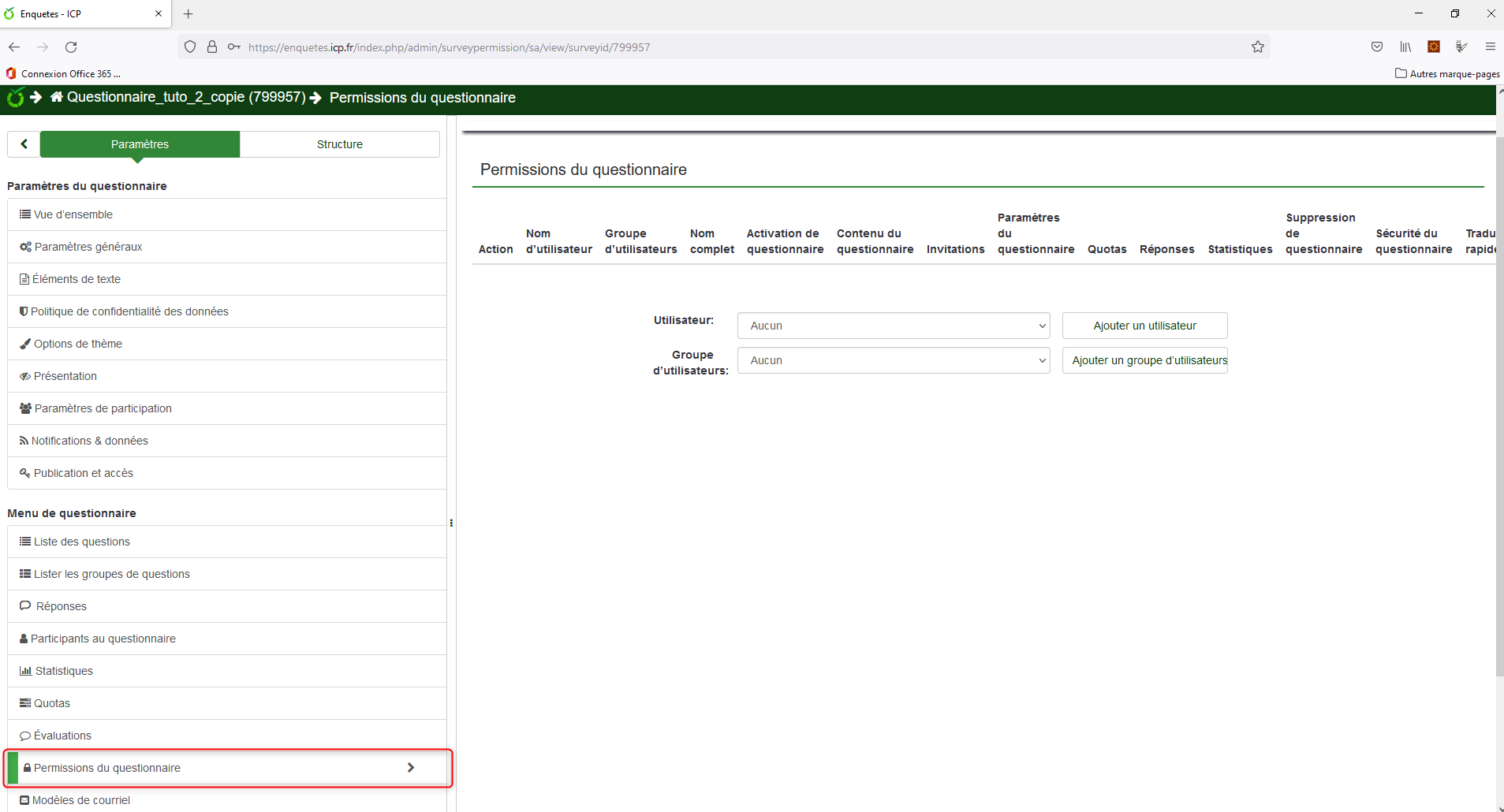Click Ajouter un utilisateur button
Image resolution: width=1504 pixels, height=812 pixels.
pos(1144,326)
